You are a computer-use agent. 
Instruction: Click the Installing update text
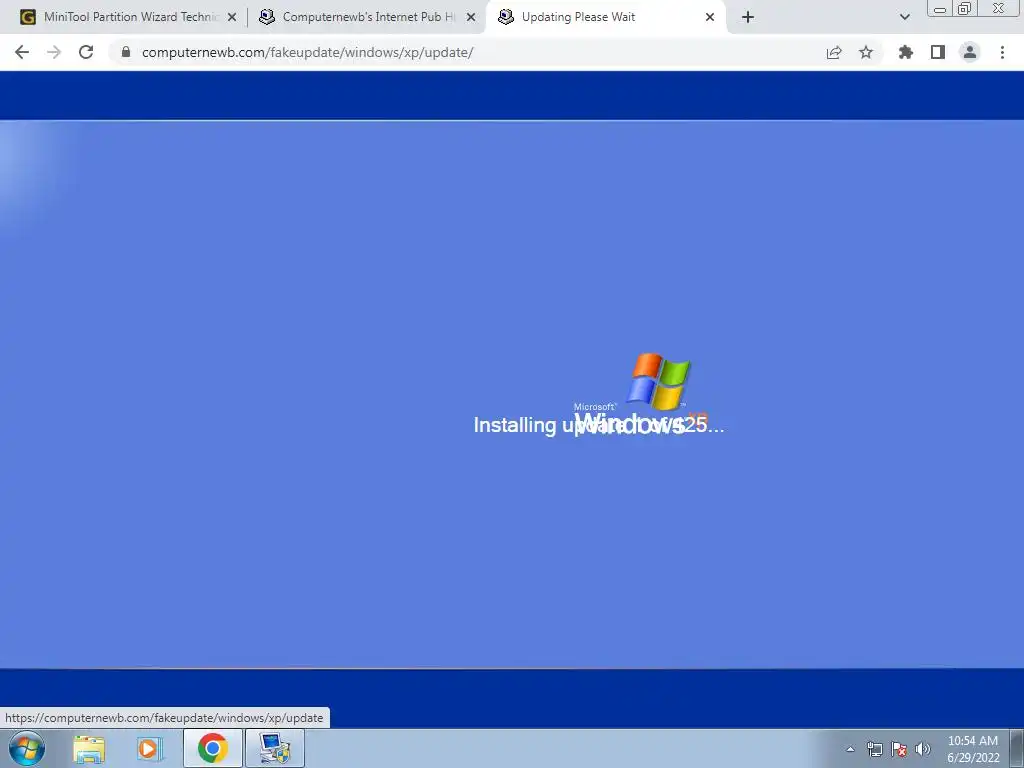click(x=599, y=425)
